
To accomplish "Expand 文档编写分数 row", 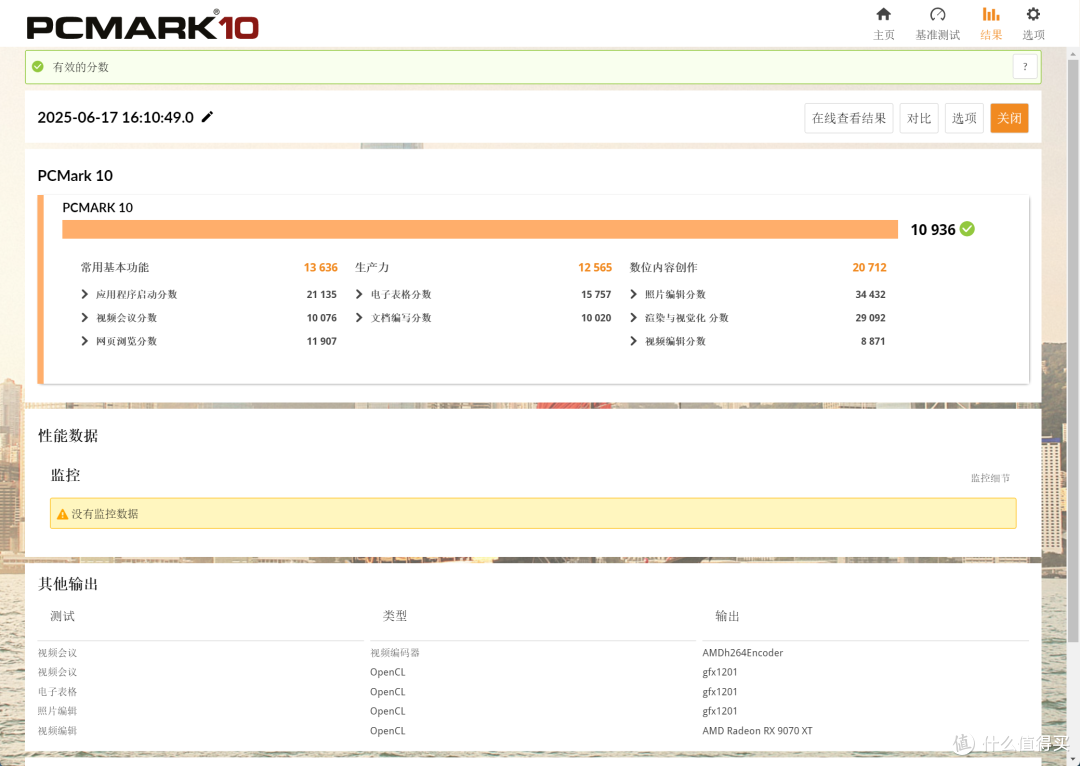I will pyautogui.click(x=359, y=318).
